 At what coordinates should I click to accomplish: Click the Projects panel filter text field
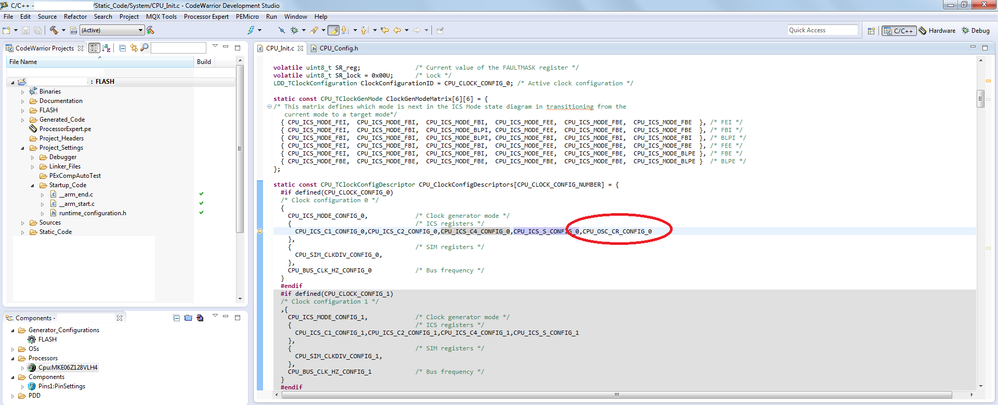pos(179,48)
